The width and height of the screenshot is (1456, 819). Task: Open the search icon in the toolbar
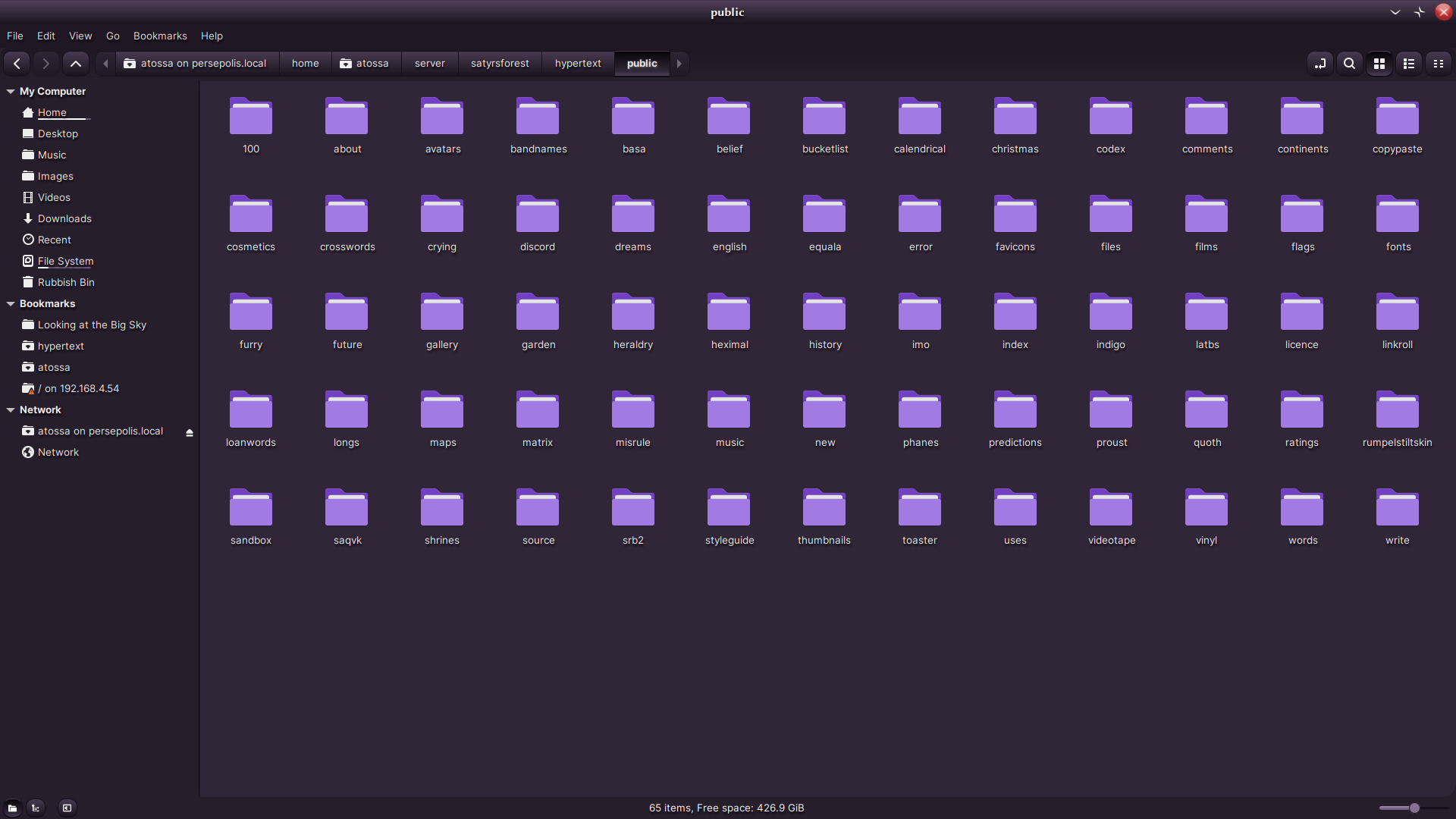1349,63
